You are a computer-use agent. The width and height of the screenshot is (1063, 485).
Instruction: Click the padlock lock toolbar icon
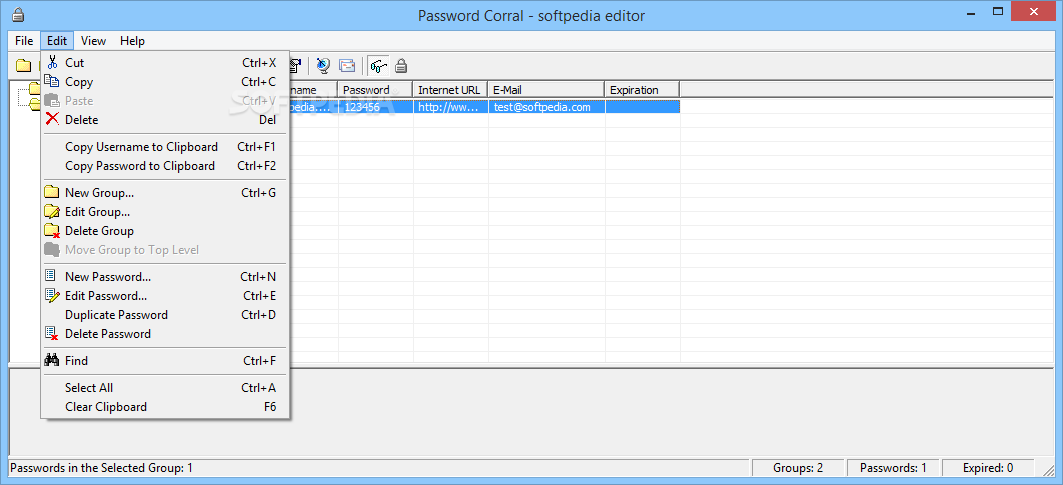coord(401,66)
